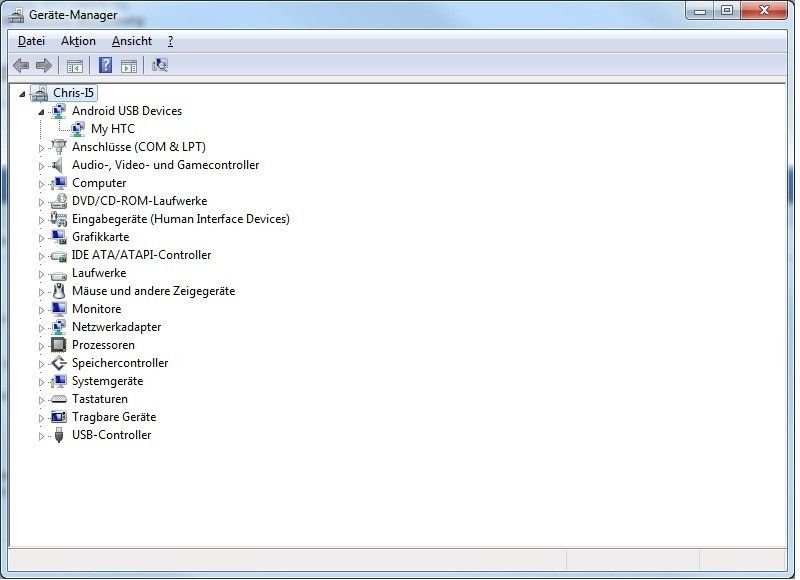Click the Speichercontroller icon
Screen dimensions: 800x580
click(x=59, y=363)
